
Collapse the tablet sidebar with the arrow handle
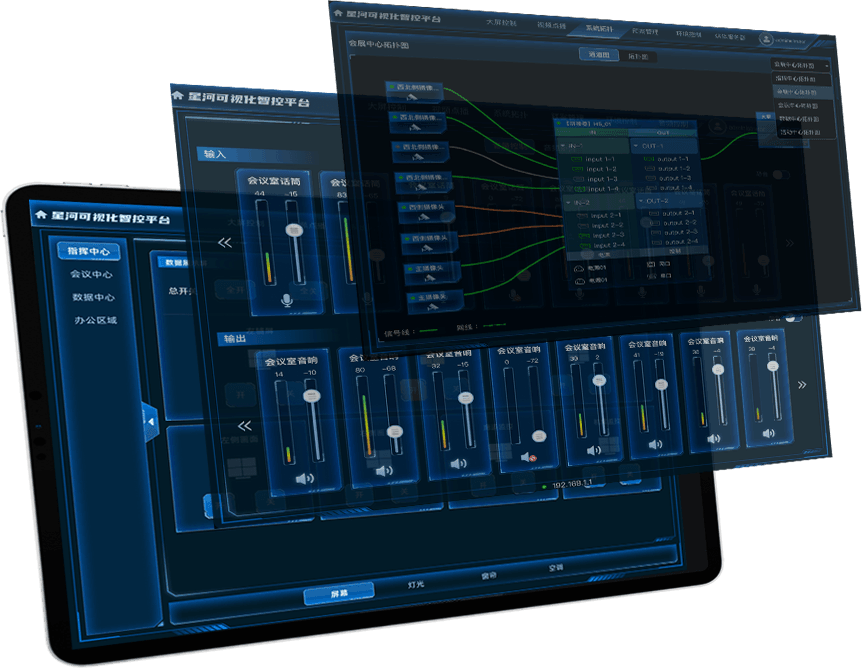pyautogui.click(x=151, y=422)
